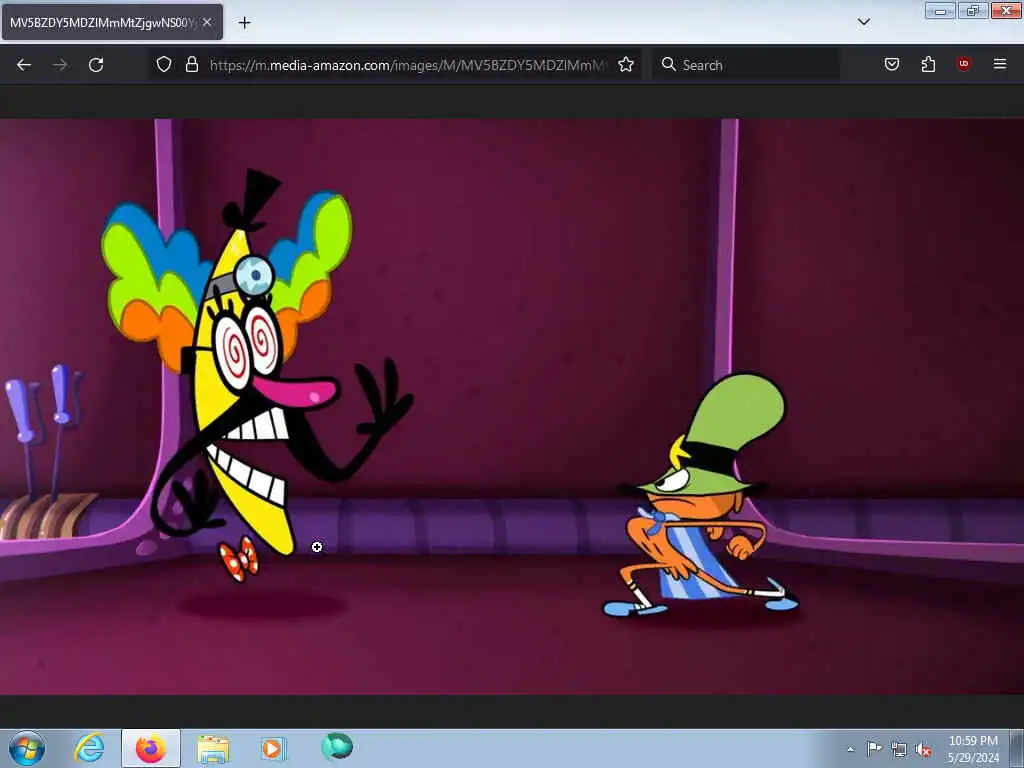Viewport: 1024px width, 768px height.
Task: Open Windows Explorer file folder
Action: 214,748
